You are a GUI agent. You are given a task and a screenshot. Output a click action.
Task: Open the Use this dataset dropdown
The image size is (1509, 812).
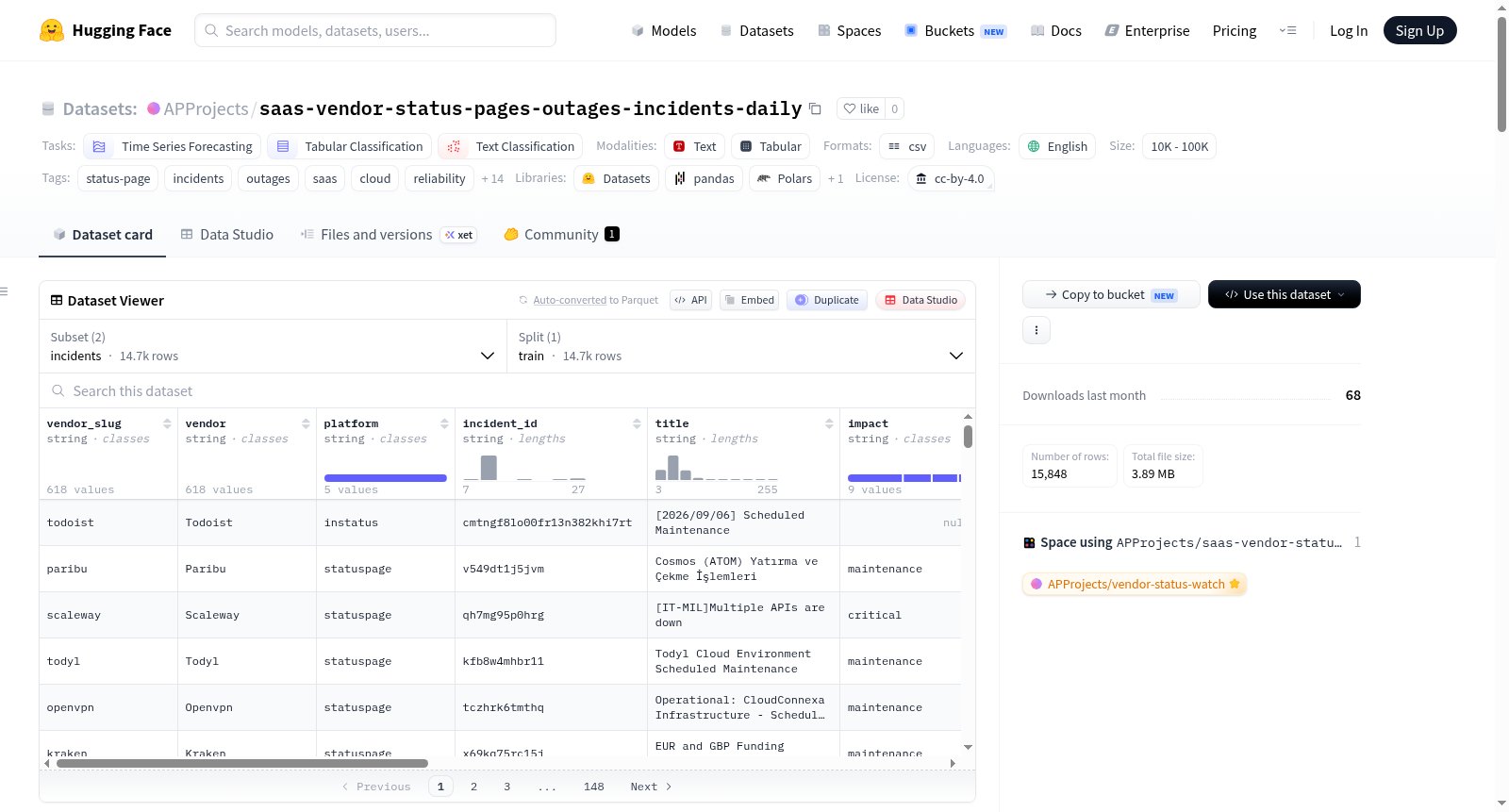1285,294
